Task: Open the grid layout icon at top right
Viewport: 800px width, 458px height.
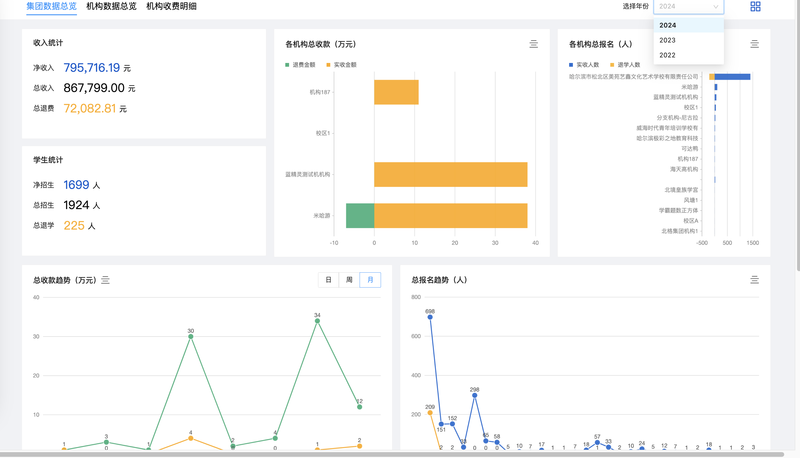Action: (x=755, y=6)
